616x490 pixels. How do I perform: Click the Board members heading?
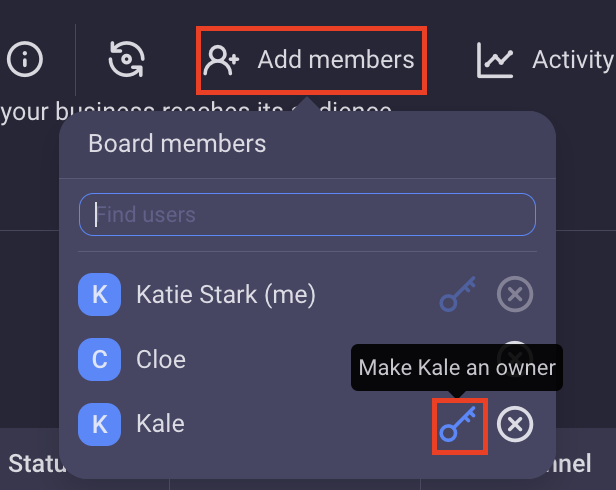pyautogui.click(x=177, y=143)
